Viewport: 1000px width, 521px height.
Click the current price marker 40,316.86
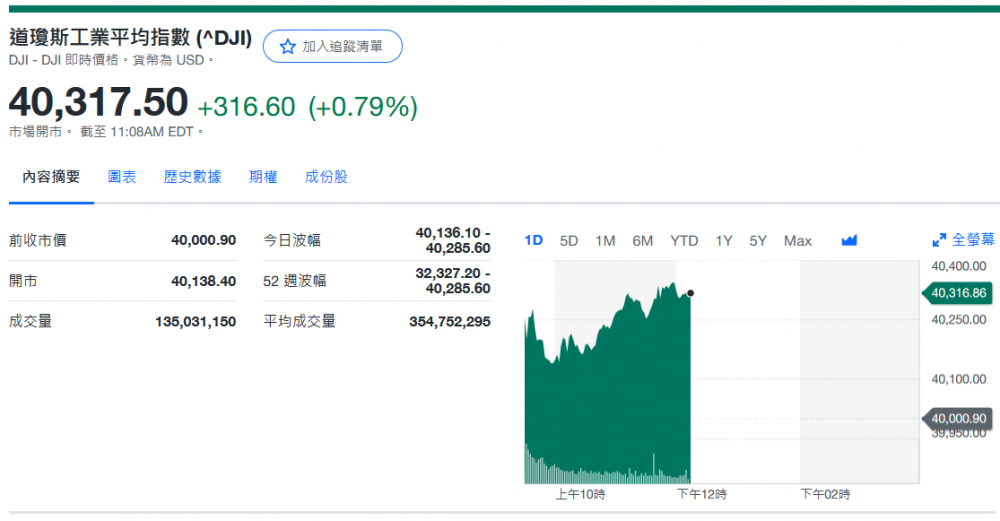(x=957, y=293)
